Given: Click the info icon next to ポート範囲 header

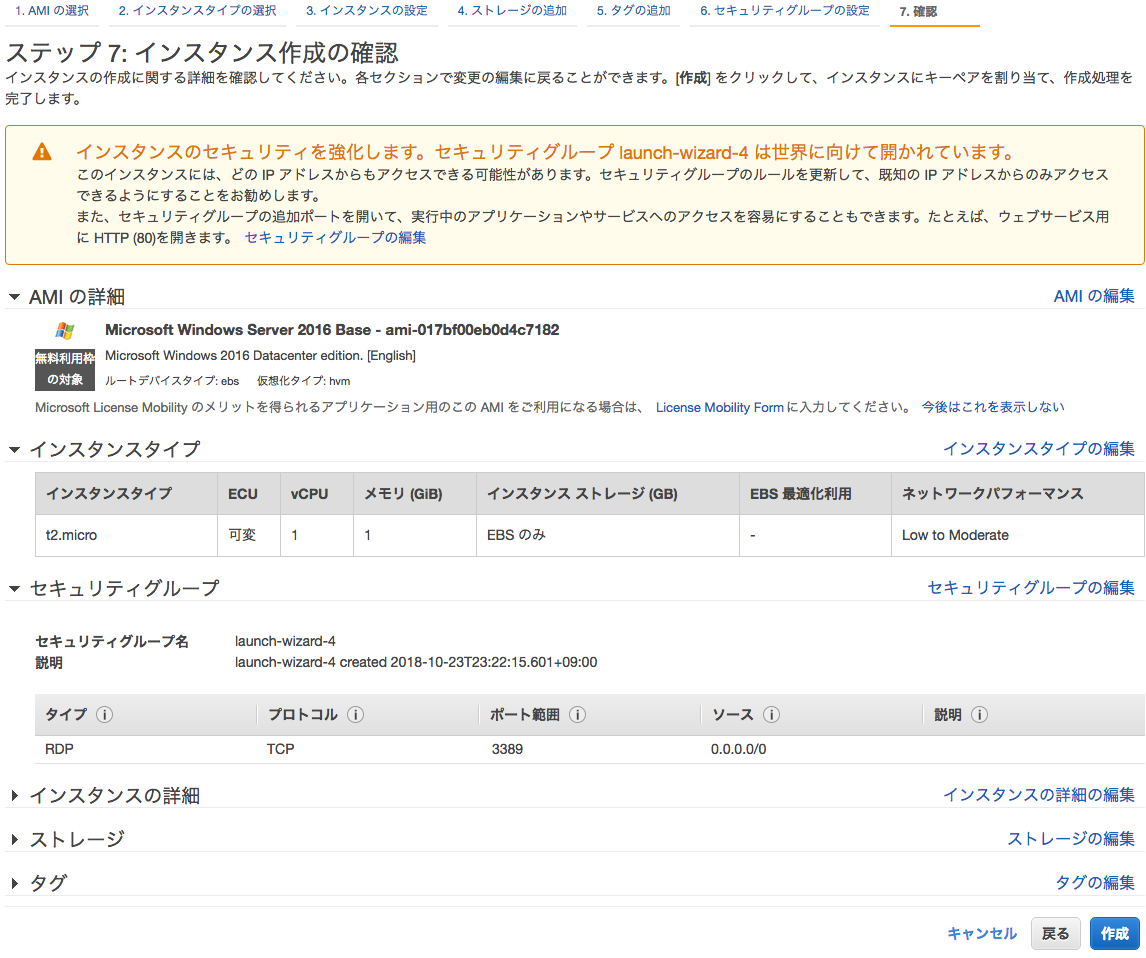Looking at the screenshot, I should 578,714.
